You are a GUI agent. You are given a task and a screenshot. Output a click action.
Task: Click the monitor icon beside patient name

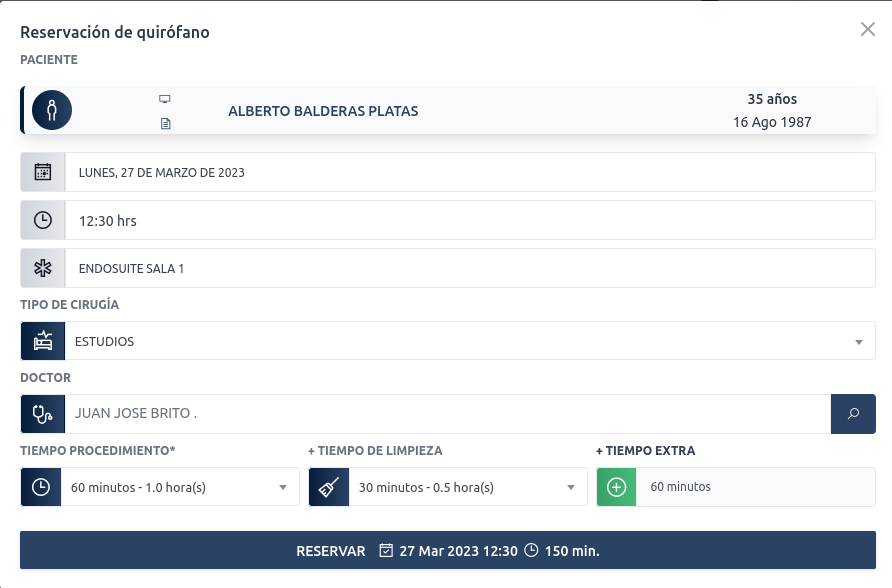tap(165, 99)
